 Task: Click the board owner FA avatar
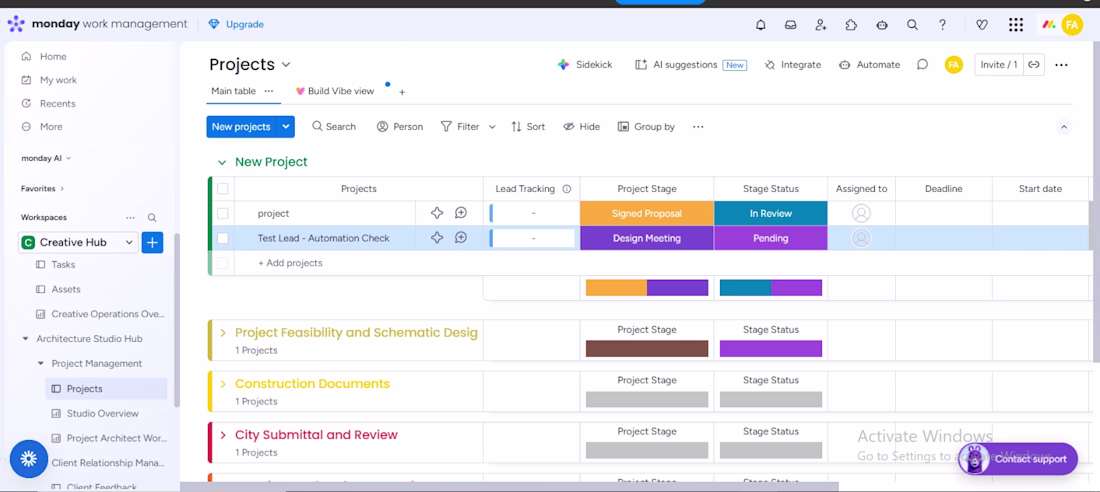(953, 65)
